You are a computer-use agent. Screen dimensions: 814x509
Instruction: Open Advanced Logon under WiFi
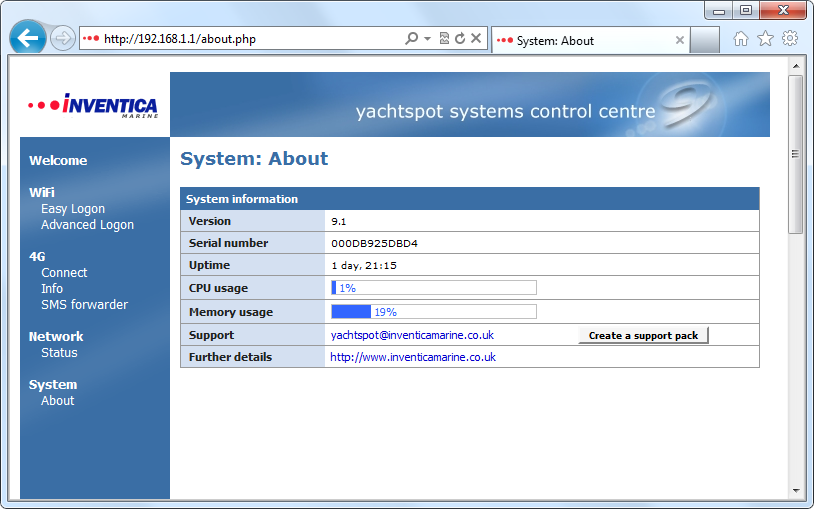[x=87, y=225]
